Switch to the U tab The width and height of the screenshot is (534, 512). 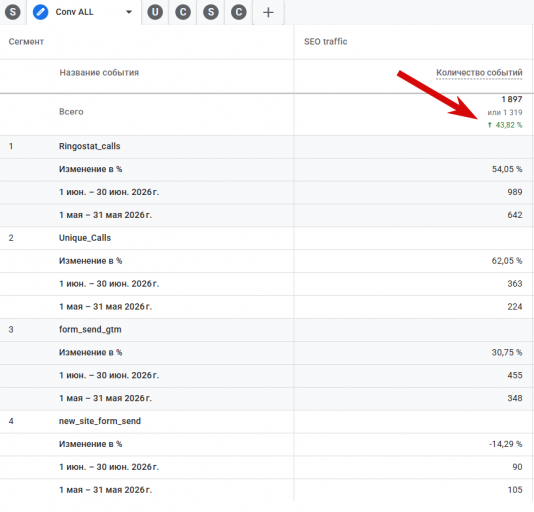pos(155,12)
